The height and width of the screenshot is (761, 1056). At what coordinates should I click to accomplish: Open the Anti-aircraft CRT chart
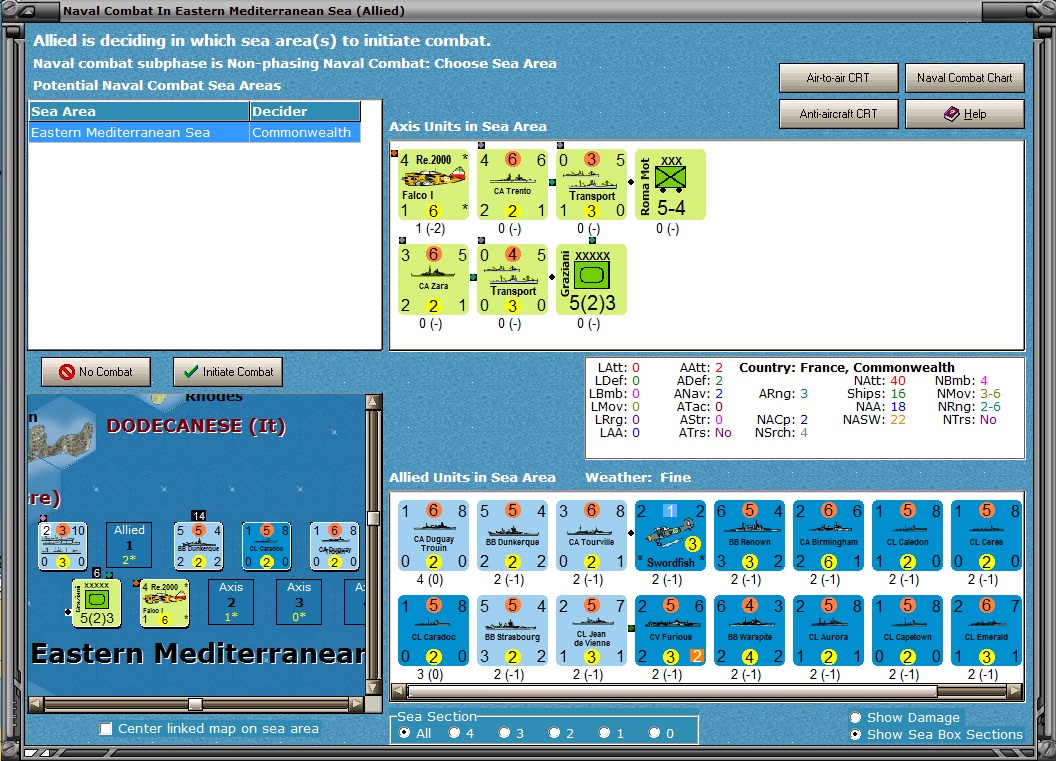click(x=838, y=114)
